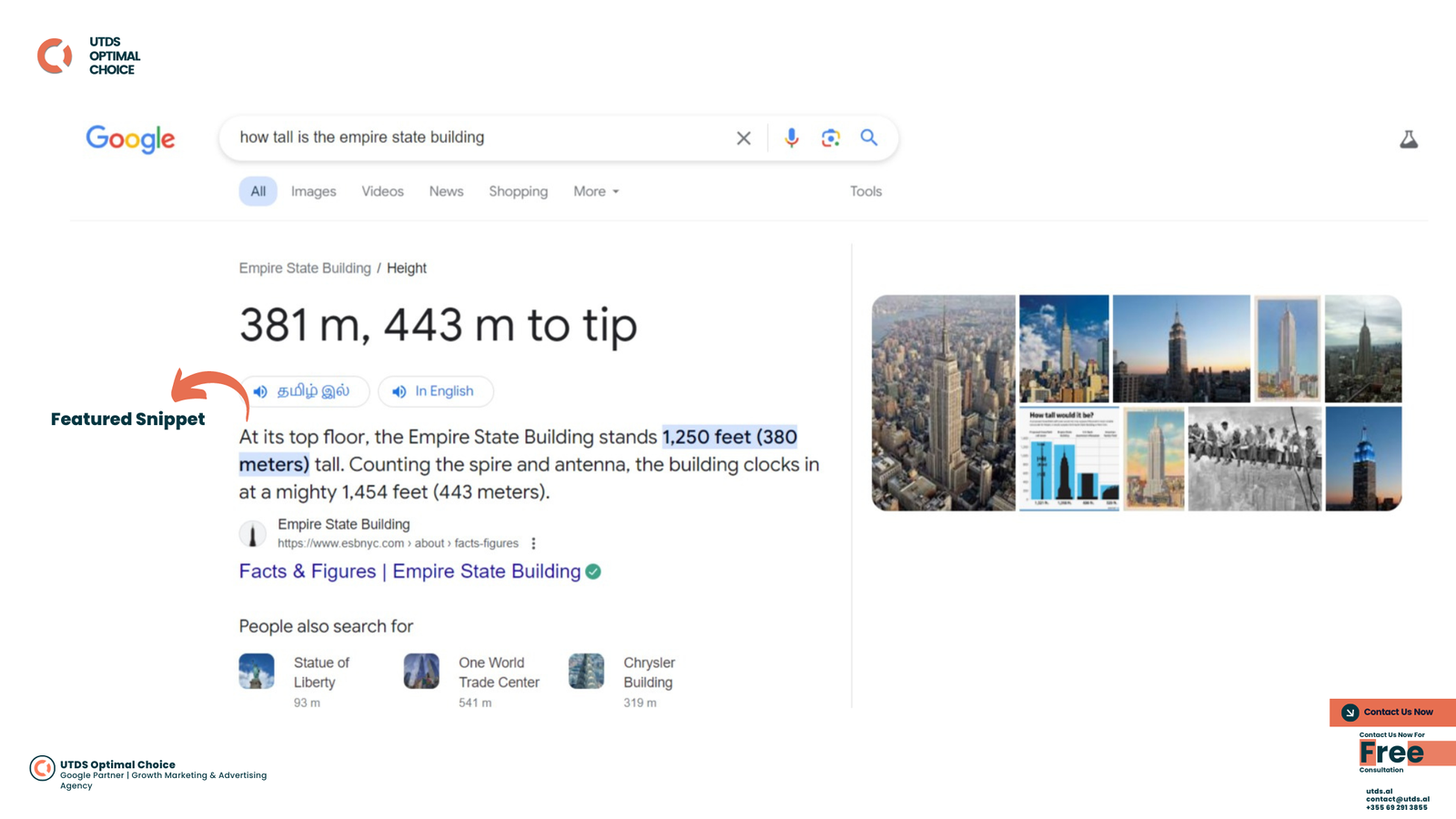Screen dimensions: 1456x819
Task: Switch to the Videos tab
Action: point(382,191)
